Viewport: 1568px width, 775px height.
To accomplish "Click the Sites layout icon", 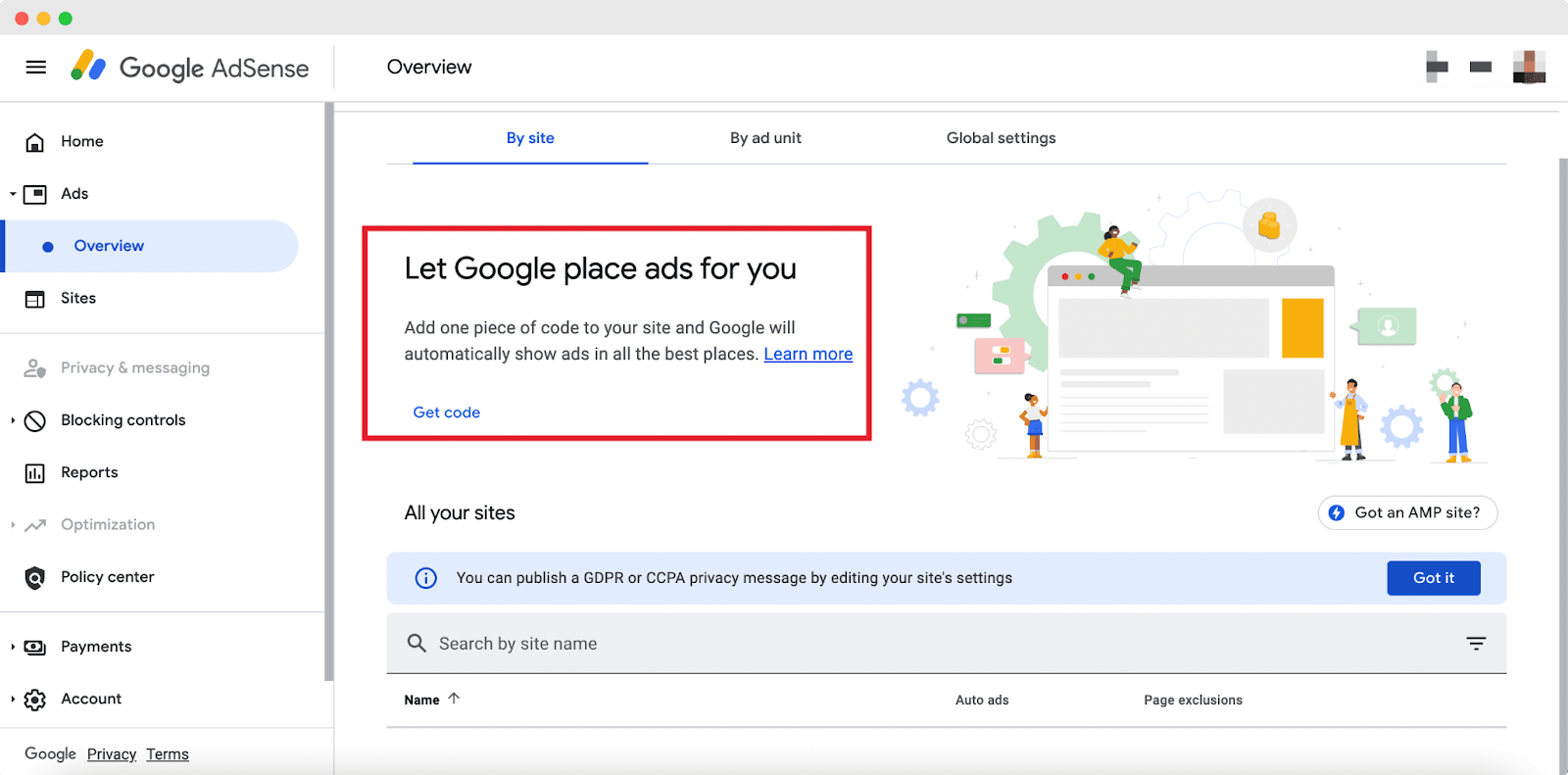I will tap(35, 299).
